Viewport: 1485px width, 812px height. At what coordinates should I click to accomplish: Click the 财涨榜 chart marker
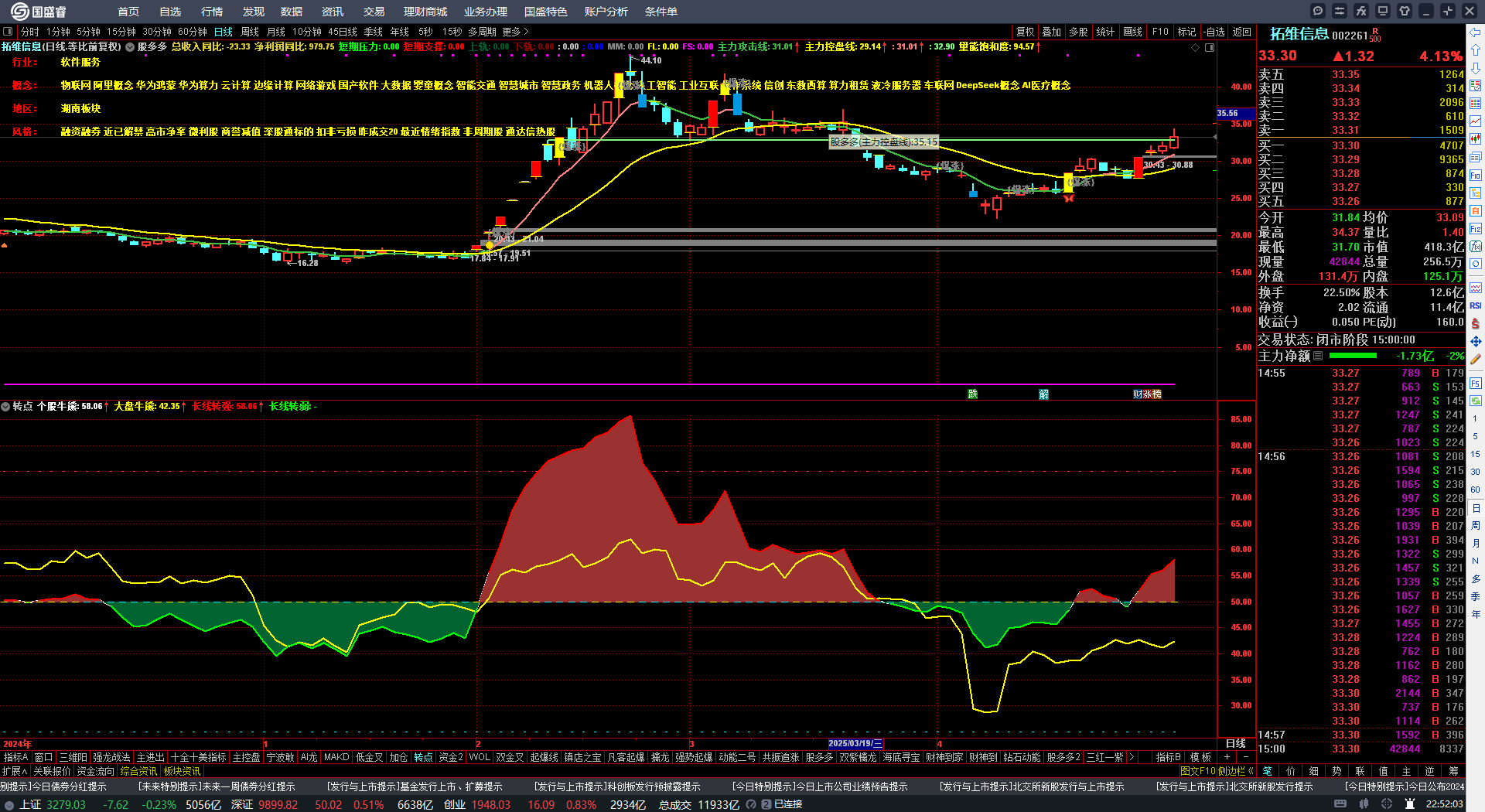pos(1147,394)
